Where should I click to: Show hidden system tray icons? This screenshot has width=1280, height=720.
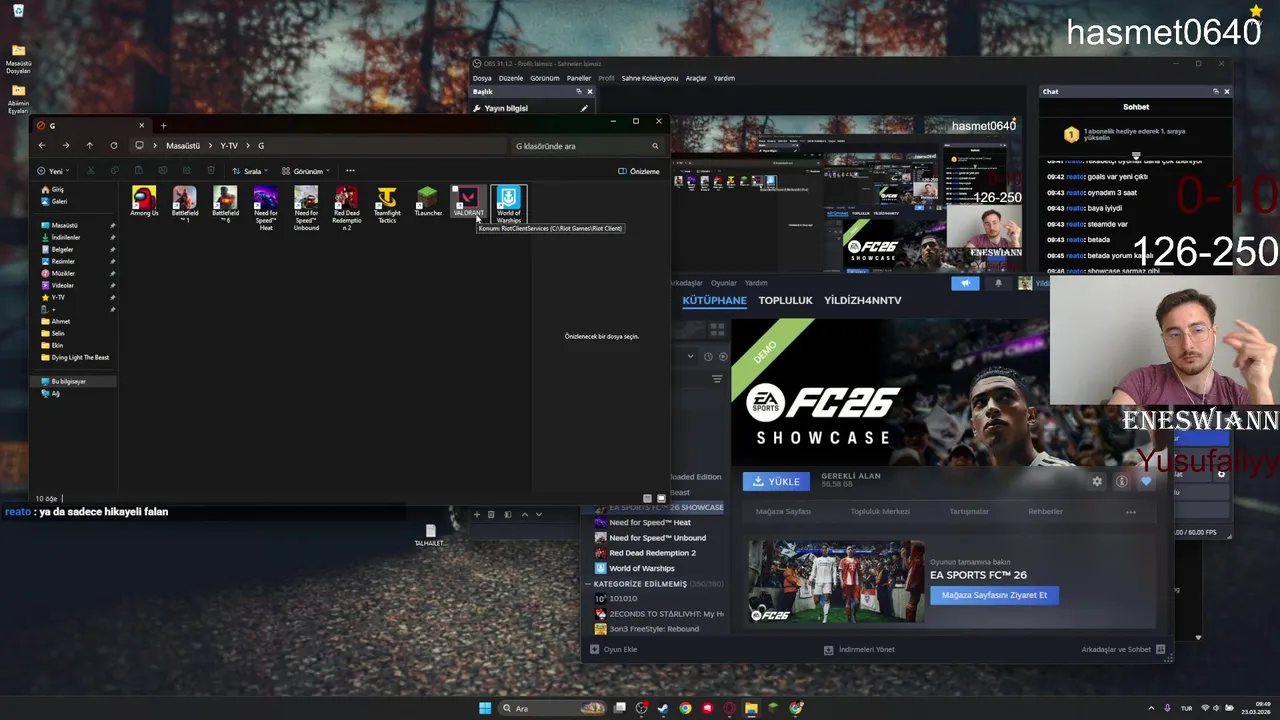(x=1151, y=708)
